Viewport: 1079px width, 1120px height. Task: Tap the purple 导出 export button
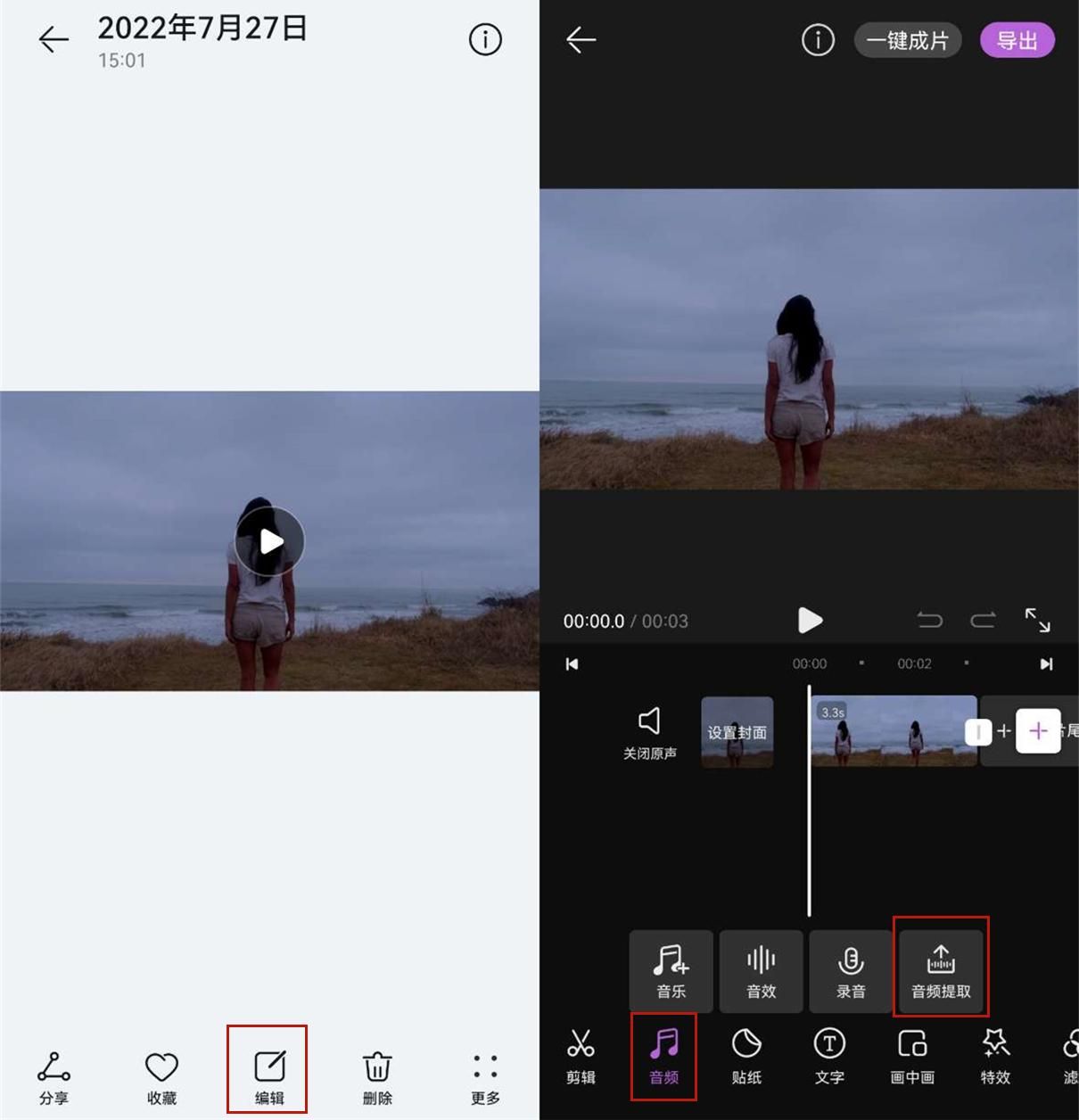click(1017, 40)
